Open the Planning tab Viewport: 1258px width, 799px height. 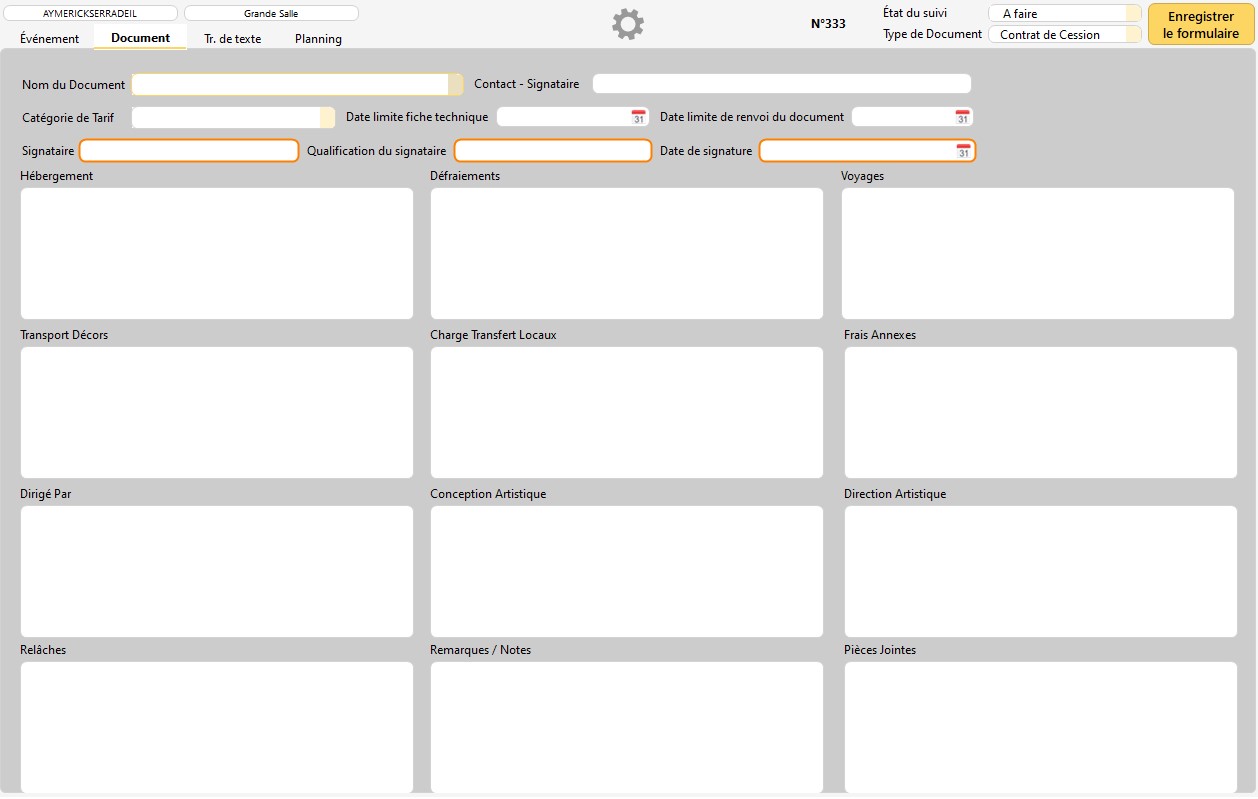pyautogui.click(x=318, y=39)
